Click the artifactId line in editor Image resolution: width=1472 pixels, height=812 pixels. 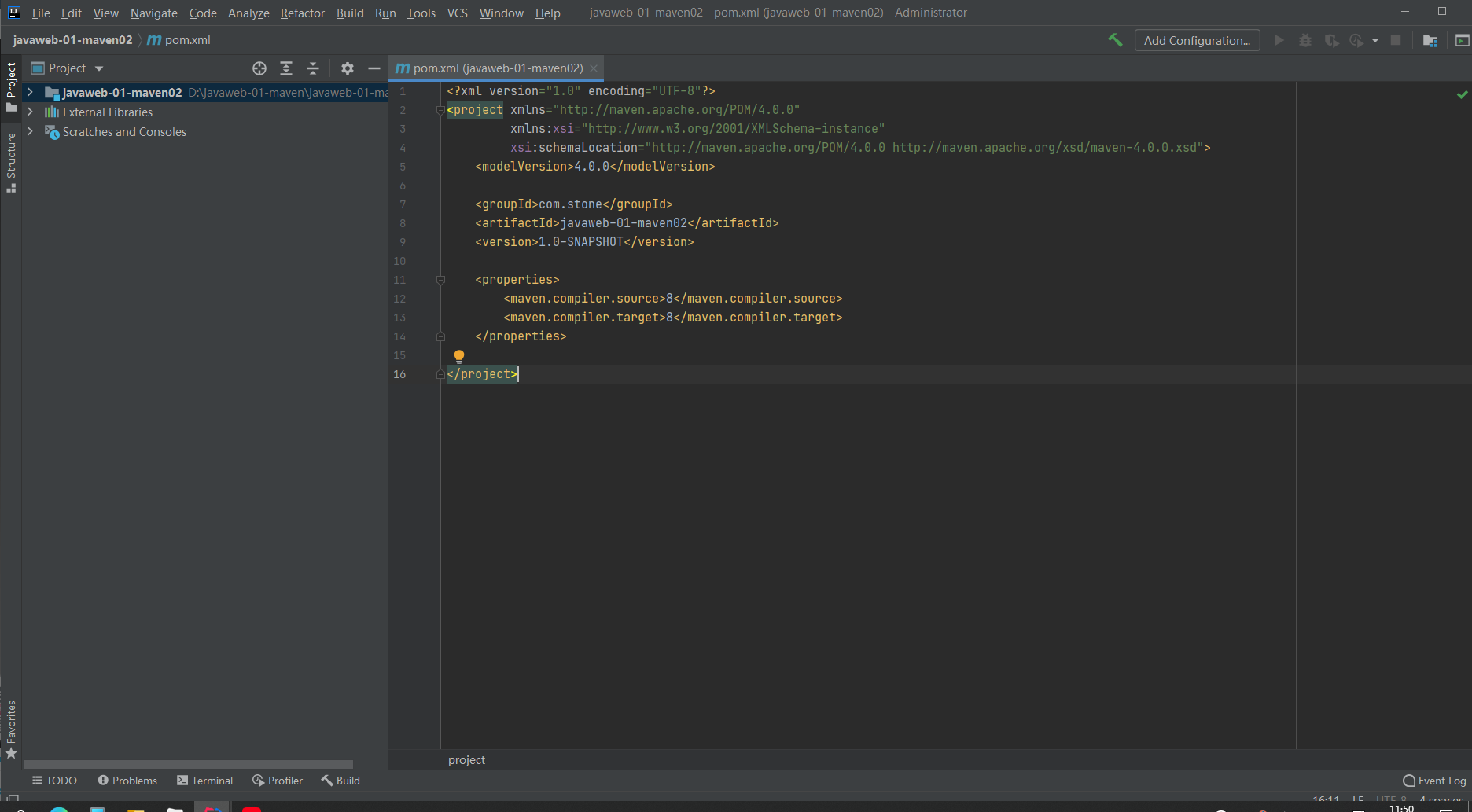[627, 223]
